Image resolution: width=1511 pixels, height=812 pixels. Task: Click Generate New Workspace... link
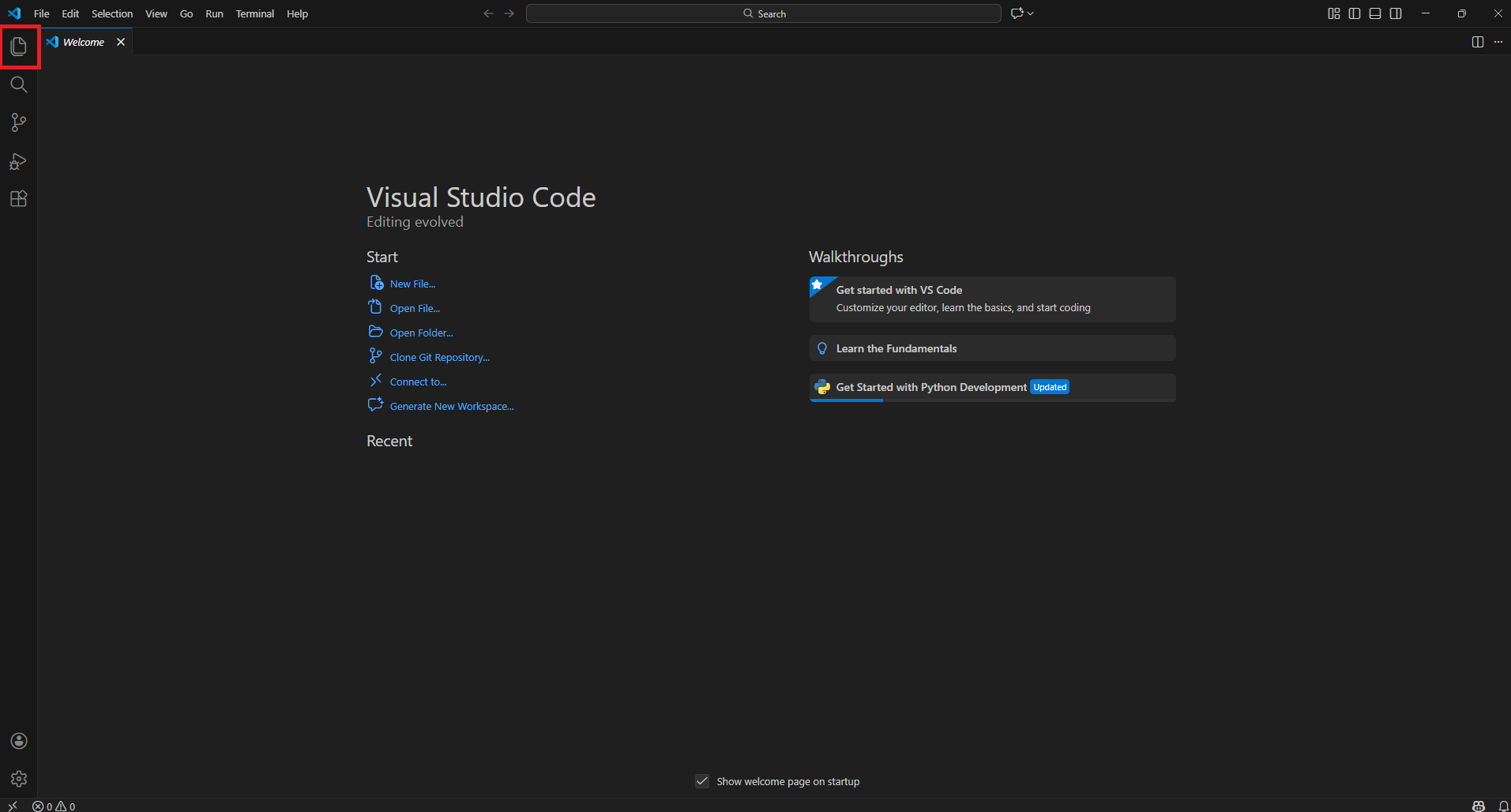pos(452,406)
